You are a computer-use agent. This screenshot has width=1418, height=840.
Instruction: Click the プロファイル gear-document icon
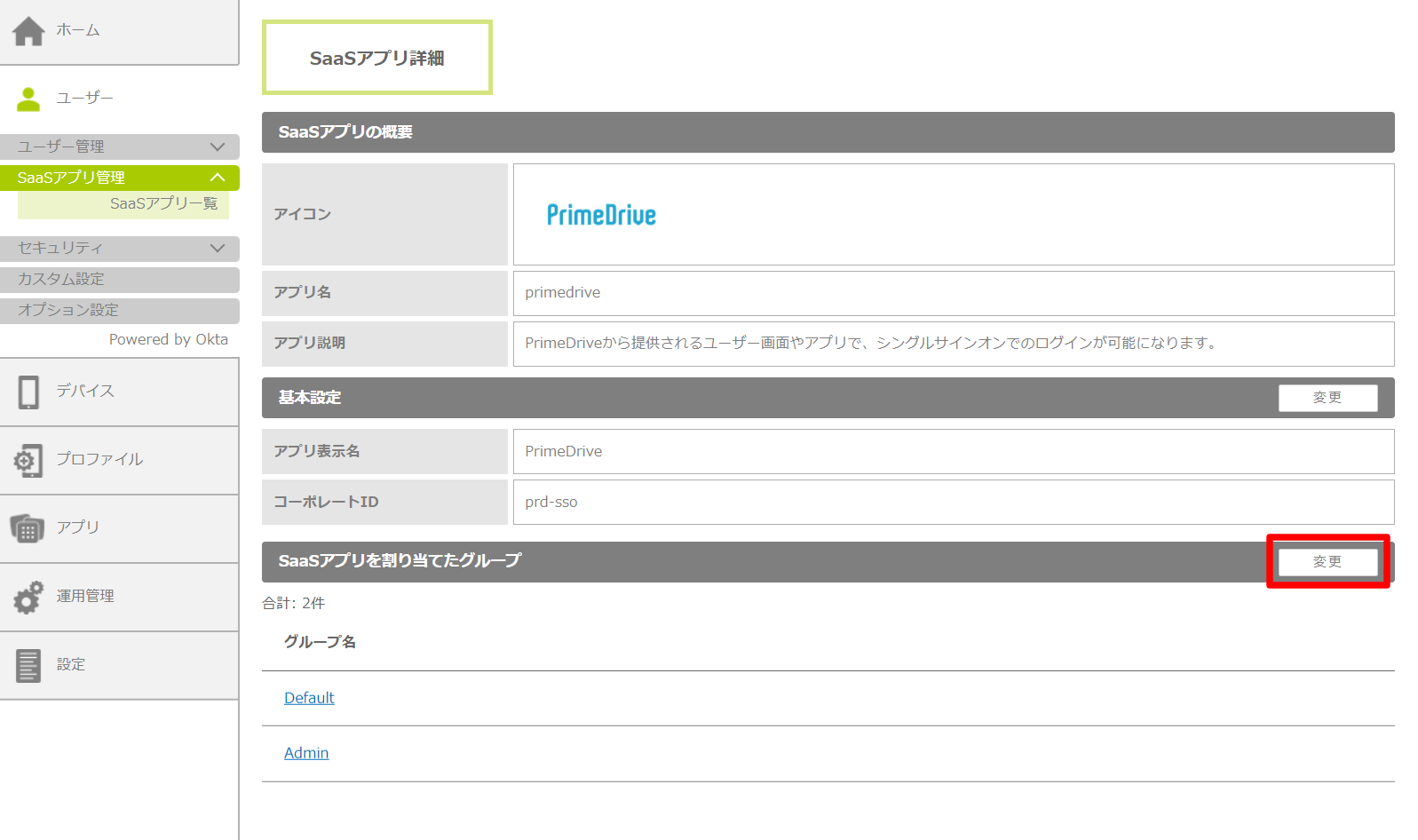point(28,460)
